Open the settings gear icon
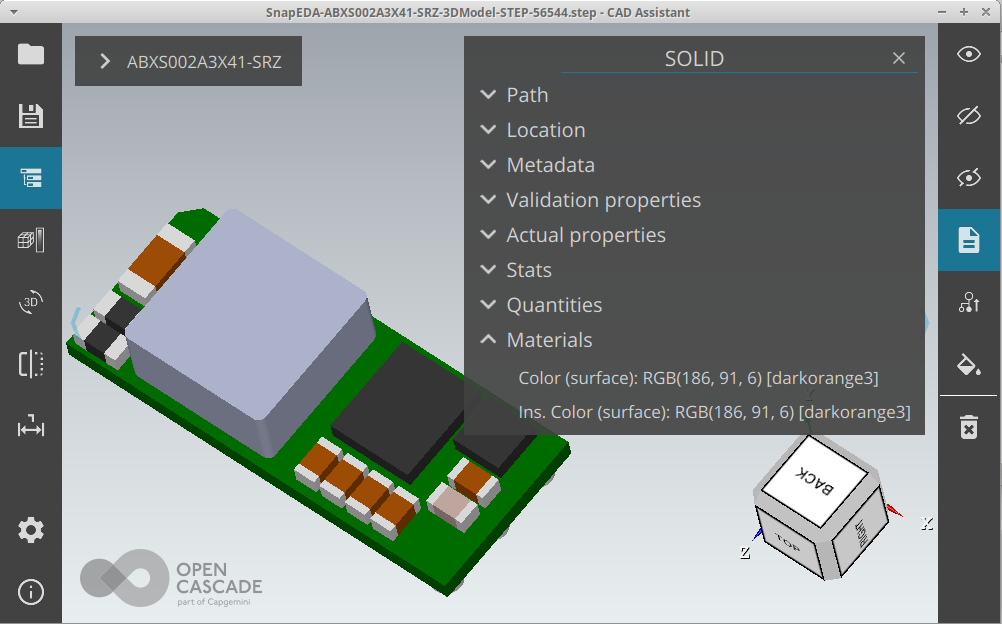The image size is (1002, 624). (31, 530)
